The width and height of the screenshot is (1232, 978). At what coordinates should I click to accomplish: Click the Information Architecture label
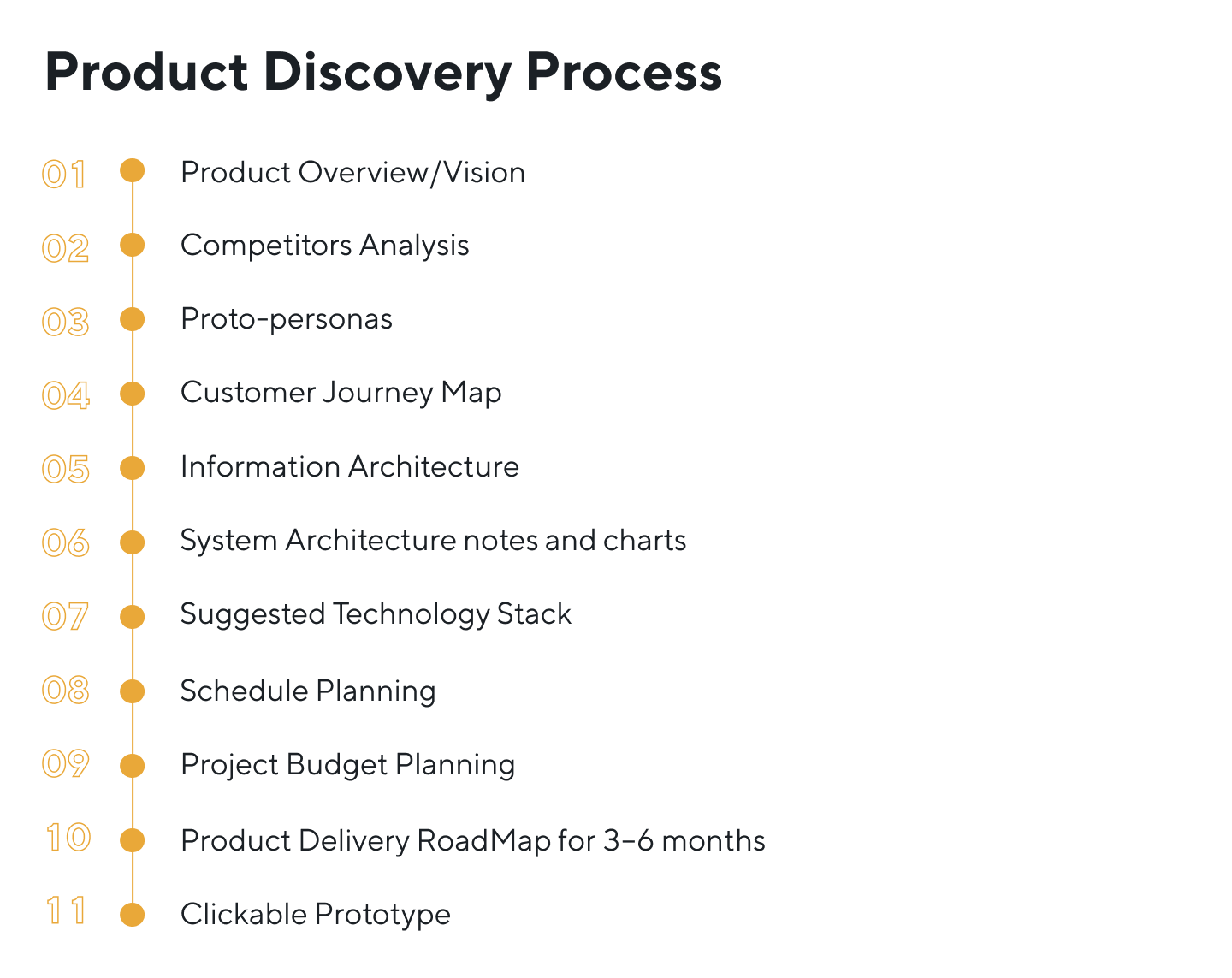pos(349,467)
